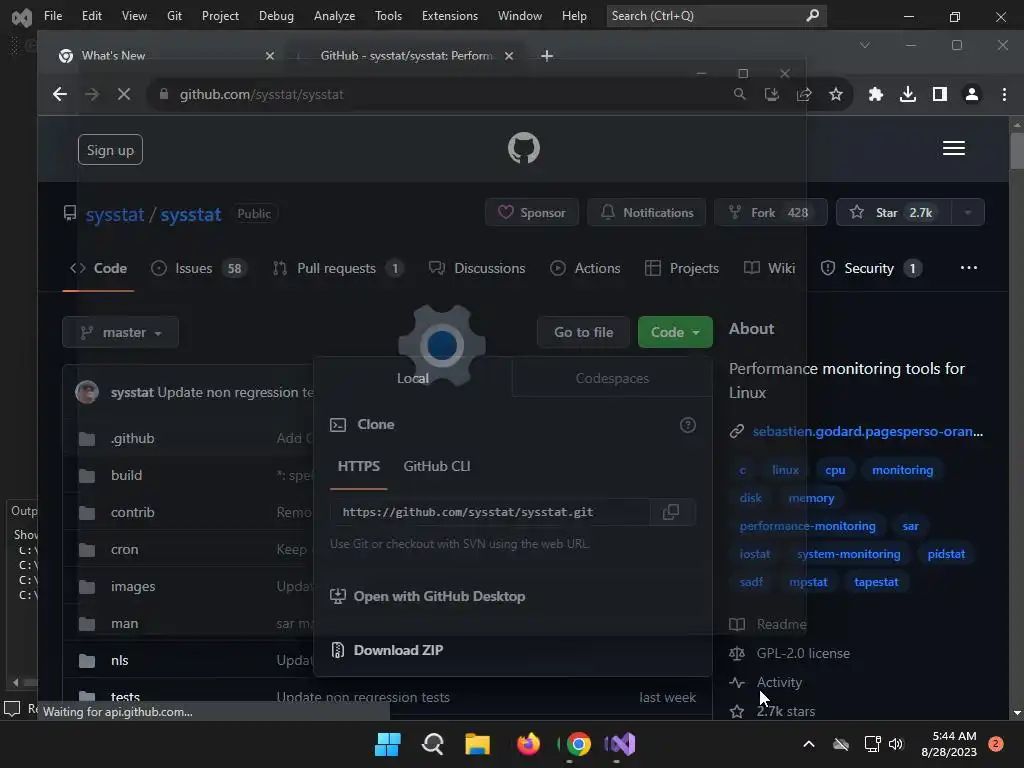Open Visual Studio Debug menu

(276, 16)
